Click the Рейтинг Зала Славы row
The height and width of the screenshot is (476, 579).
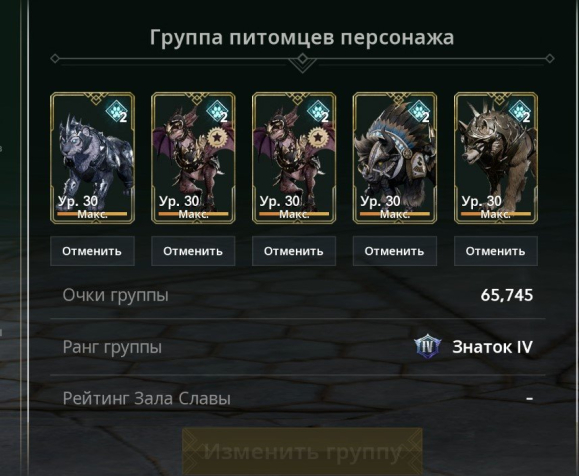tap(298, 398)
